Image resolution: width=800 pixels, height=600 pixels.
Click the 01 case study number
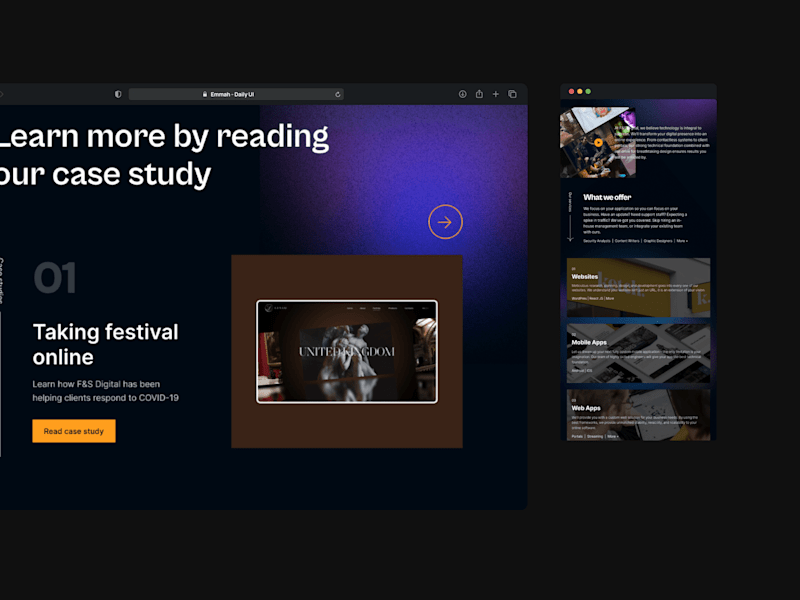(55, 278)
